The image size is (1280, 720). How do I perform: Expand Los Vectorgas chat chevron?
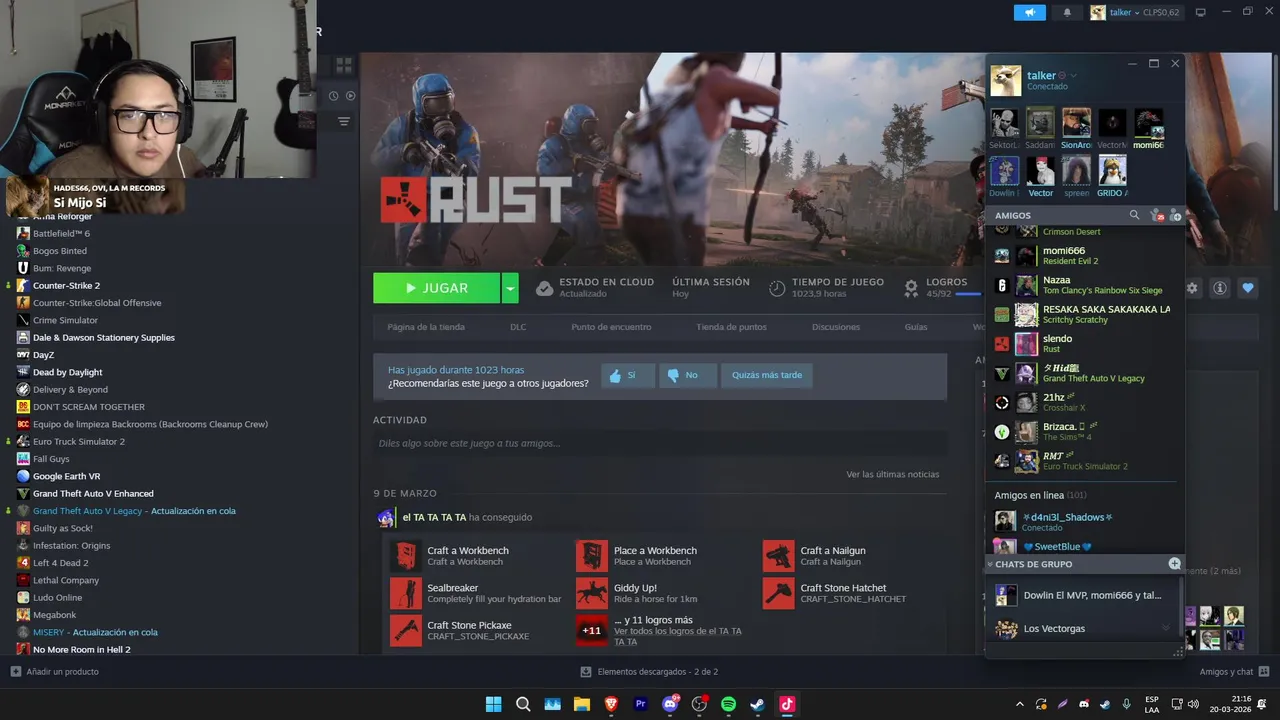[x=1165, y=628]
